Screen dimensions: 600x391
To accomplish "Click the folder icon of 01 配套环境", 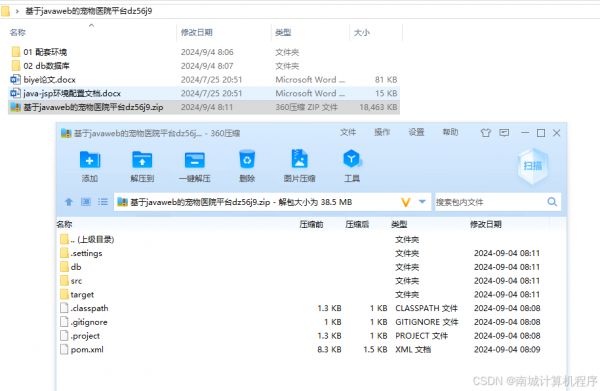I will coord(16,52).
